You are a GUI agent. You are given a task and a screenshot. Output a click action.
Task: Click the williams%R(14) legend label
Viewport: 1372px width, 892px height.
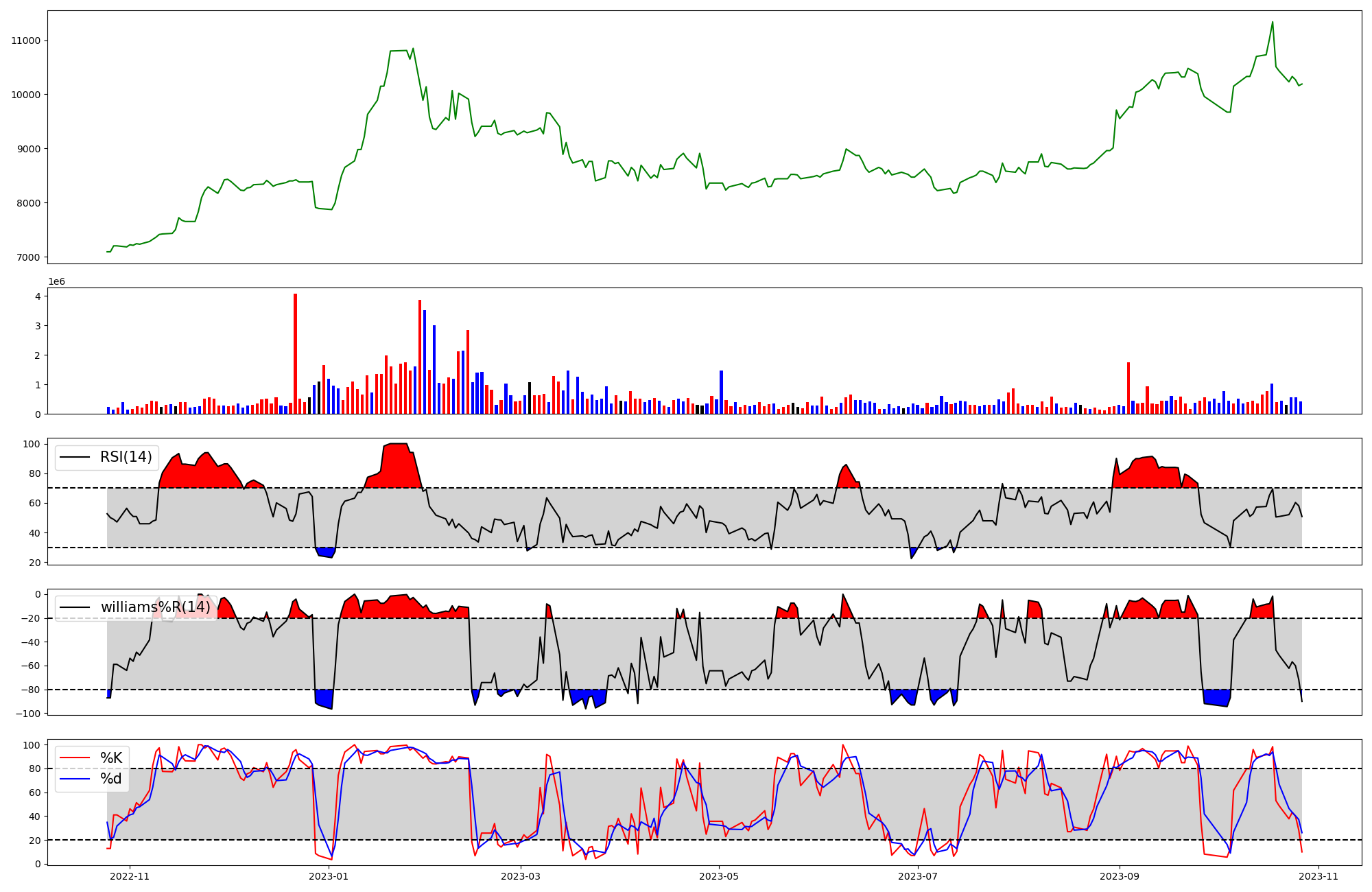click(156, 607)
